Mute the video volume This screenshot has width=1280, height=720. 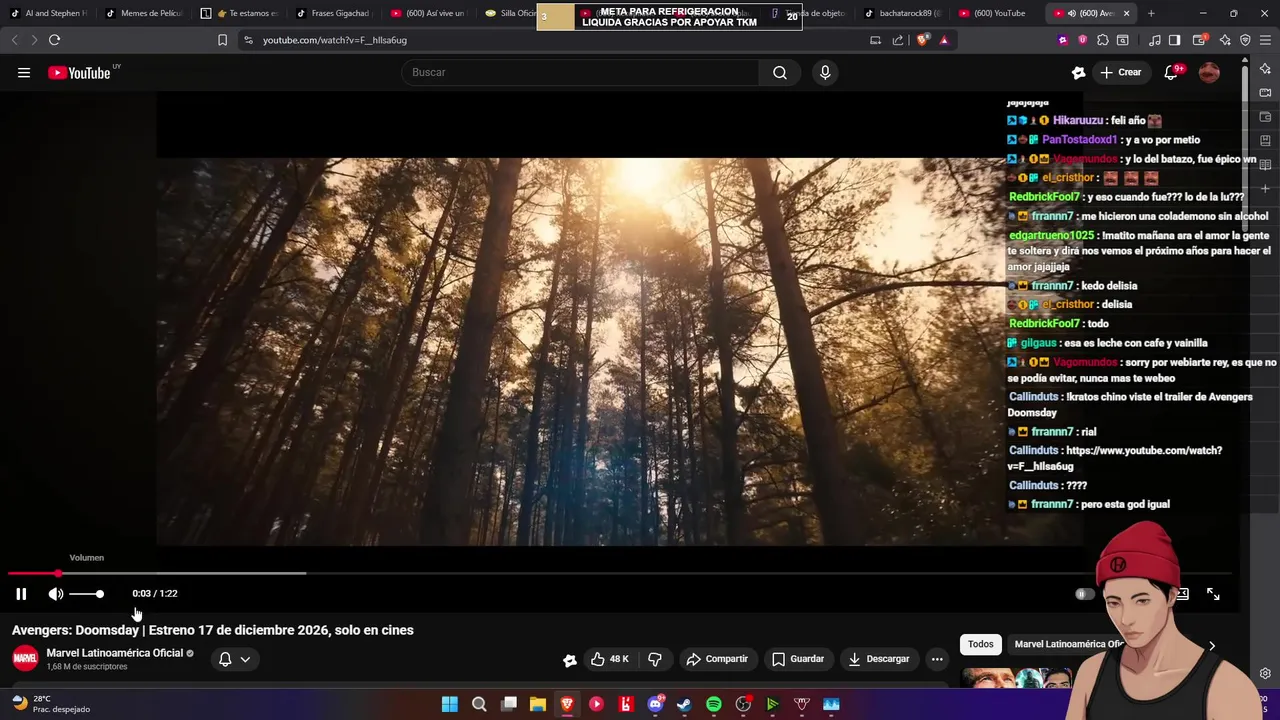[x=56, y=594]
